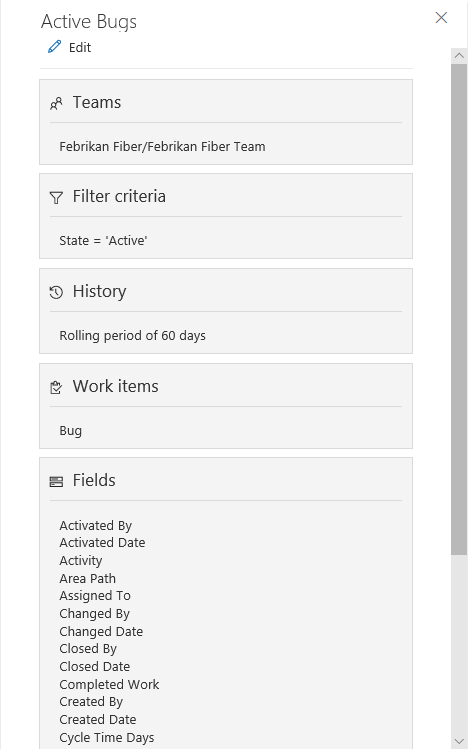Click the History clock icon

click(x=56, y=292)
